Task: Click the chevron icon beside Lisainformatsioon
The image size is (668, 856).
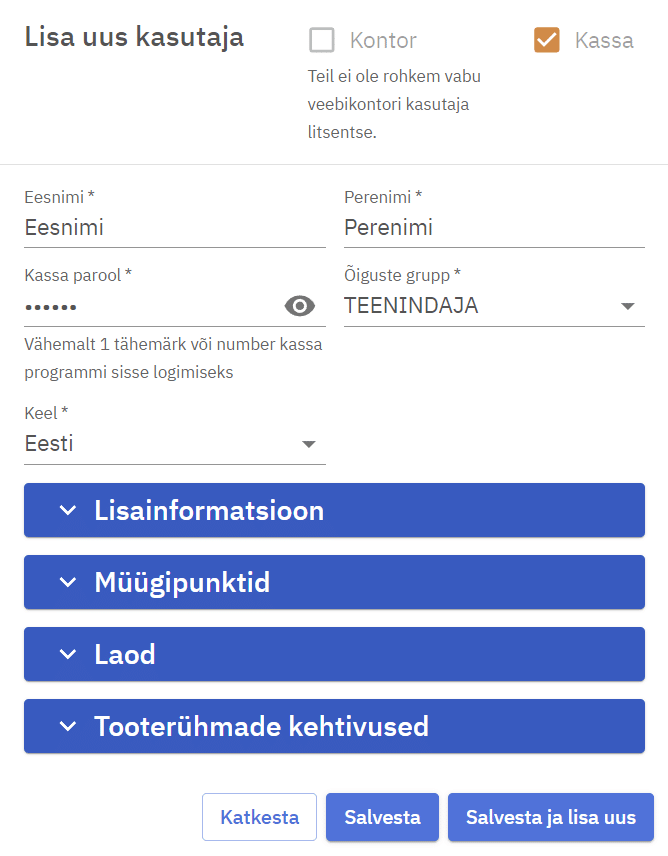Action: (67, 511)
